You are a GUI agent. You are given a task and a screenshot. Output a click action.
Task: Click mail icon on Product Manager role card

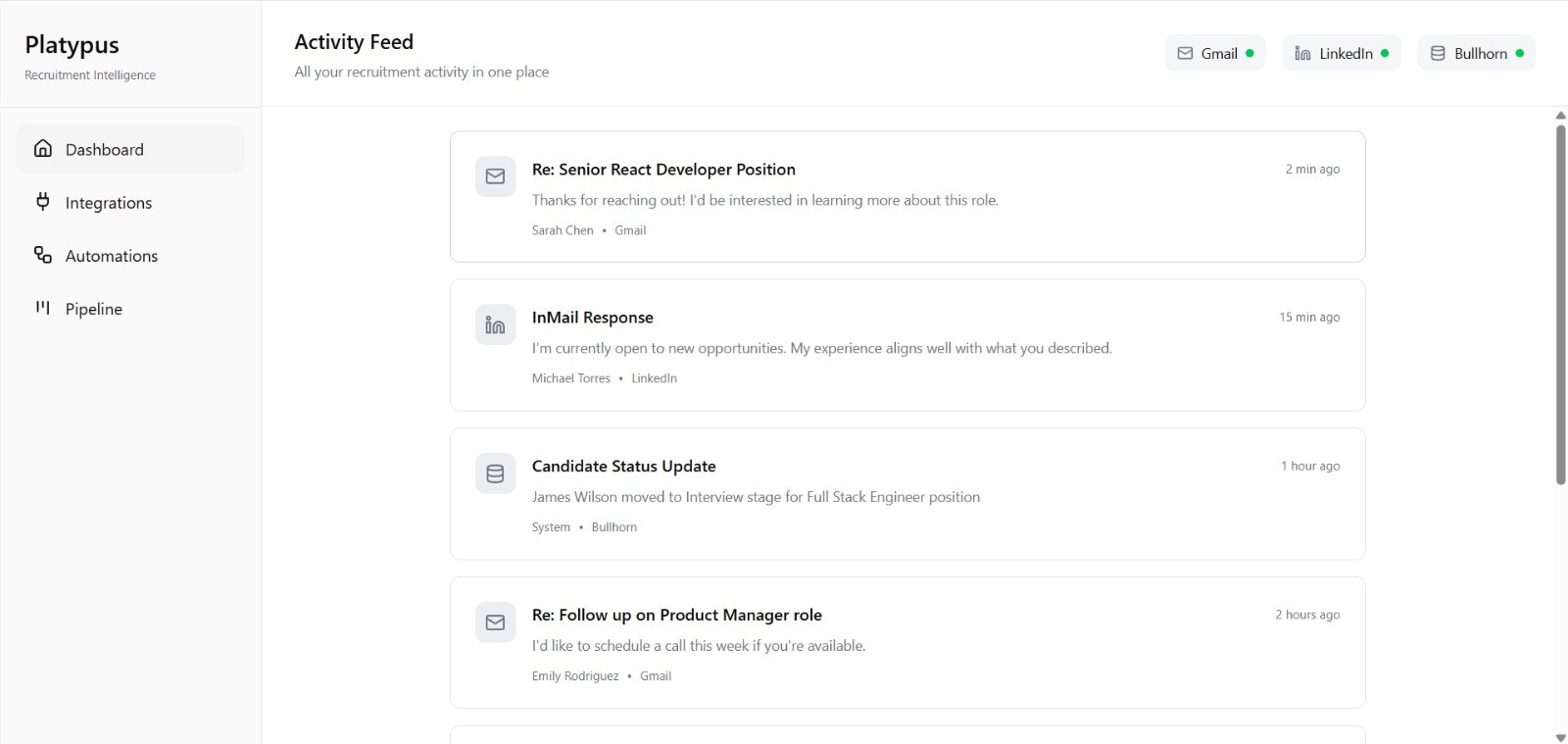point(496,622)
